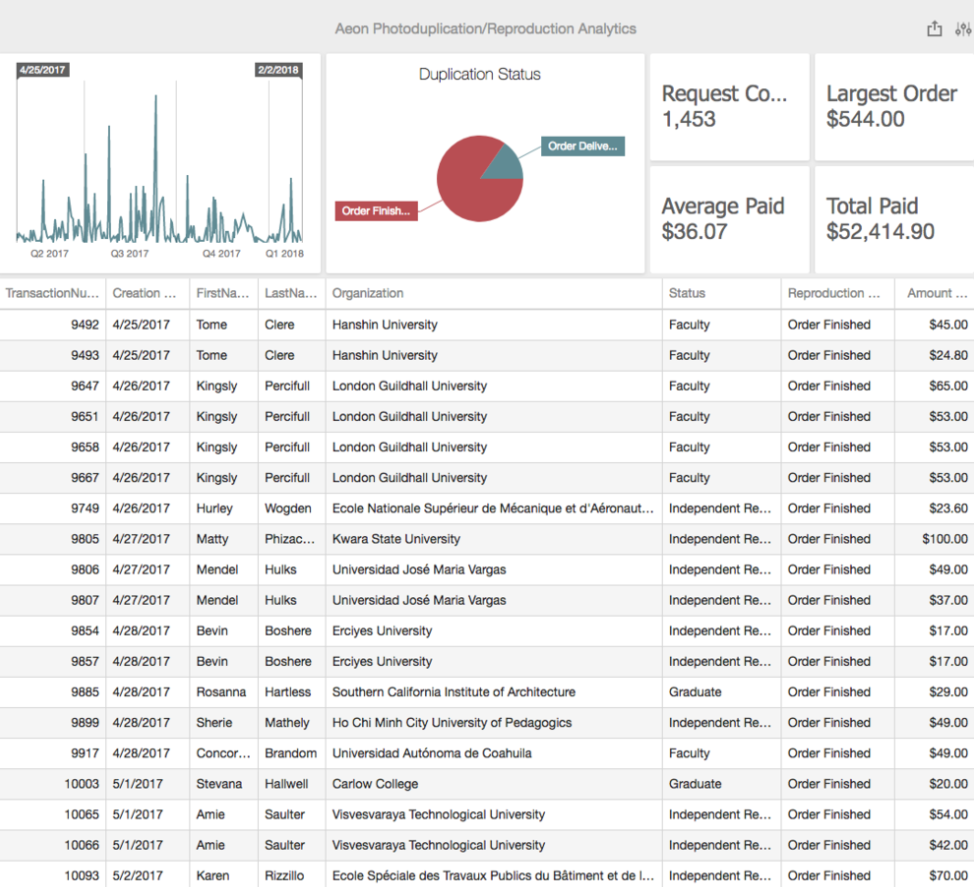Click the Order Delivered pie label
974x887 pixels.
pyautogui.click(x=583, y=147)
